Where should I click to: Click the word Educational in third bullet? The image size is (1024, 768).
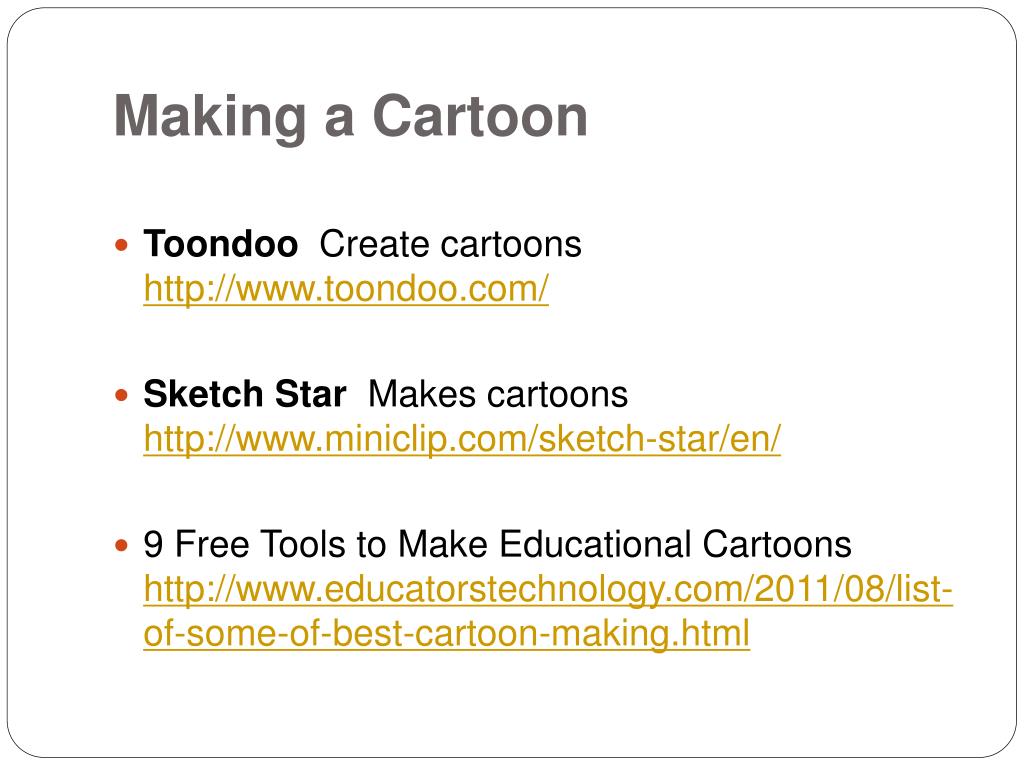point(596,544)
